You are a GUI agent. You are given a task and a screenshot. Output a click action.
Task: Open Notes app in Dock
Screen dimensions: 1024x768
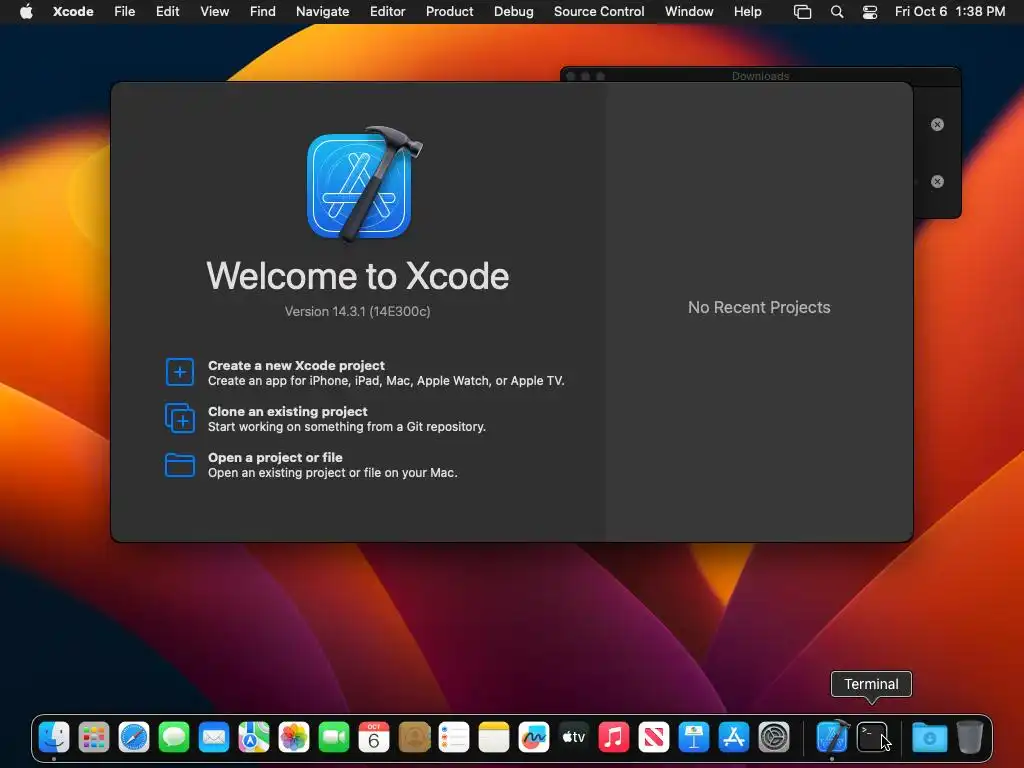pos(494,738)
